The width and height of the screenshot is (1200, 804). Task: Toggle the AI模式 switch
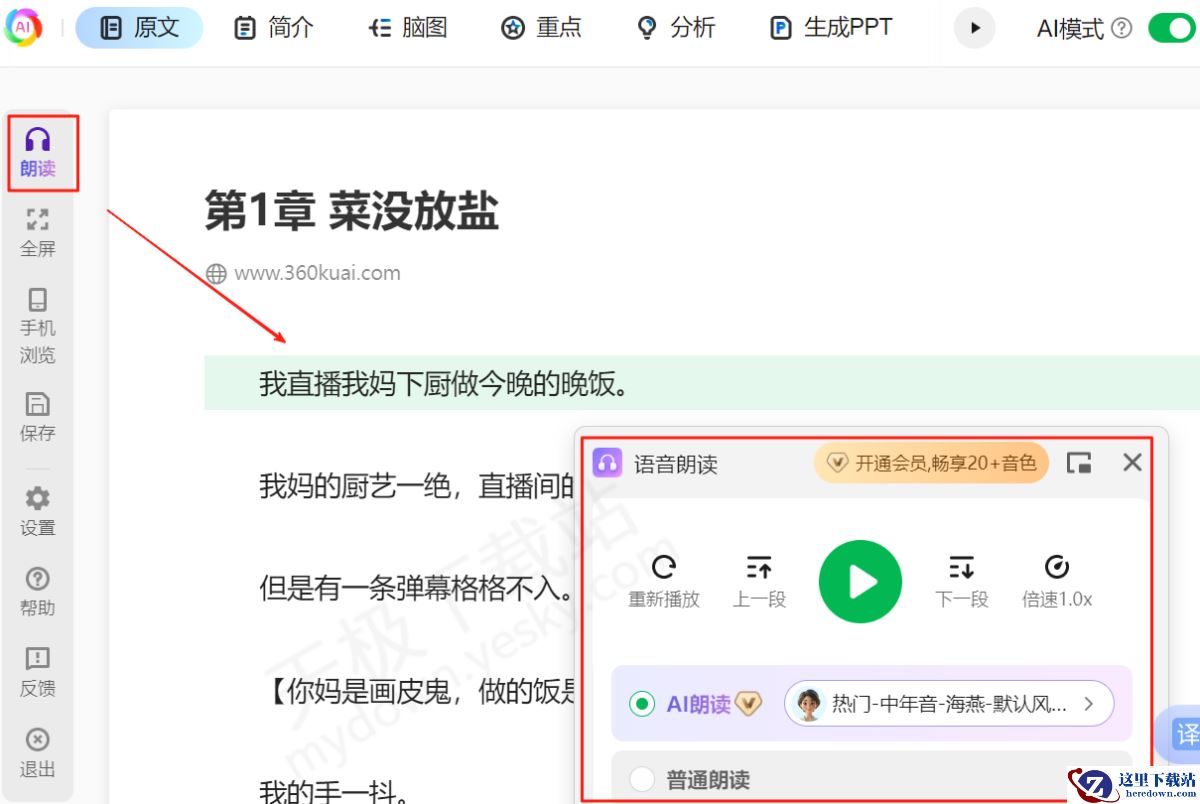(1173, 28)
